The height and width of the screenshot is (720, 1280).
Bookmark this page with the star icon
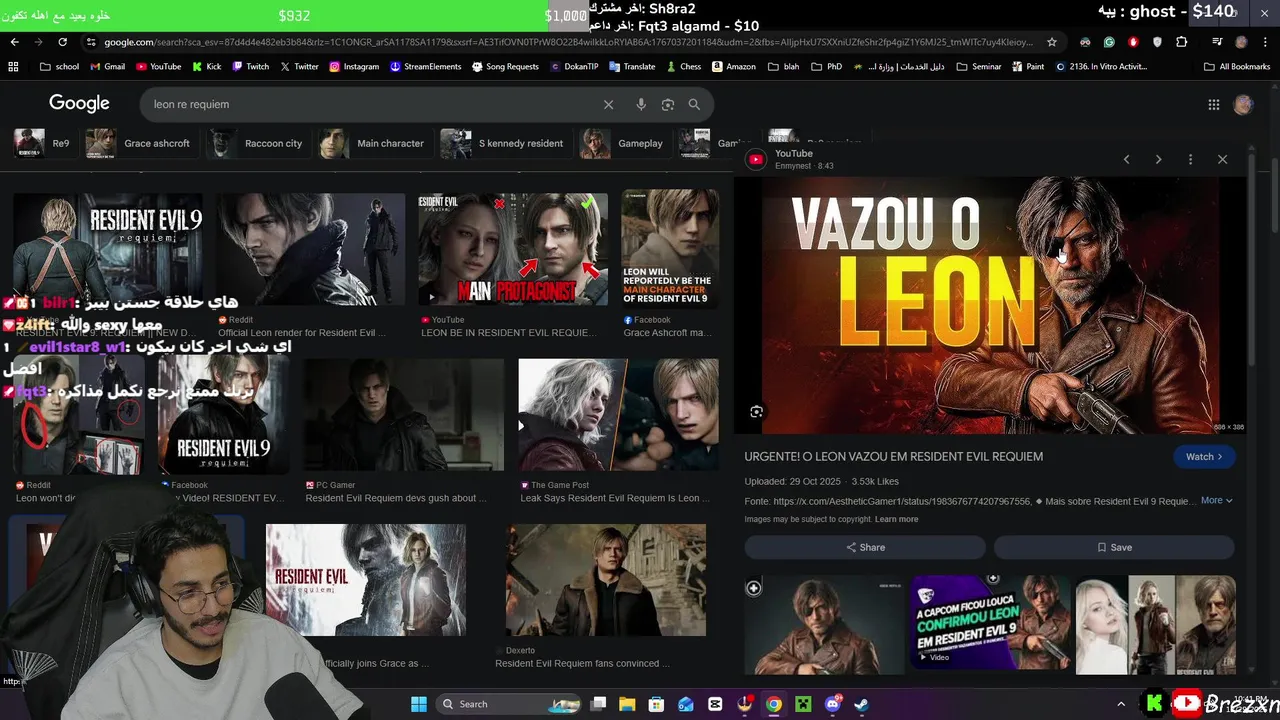coord(1052,42)
